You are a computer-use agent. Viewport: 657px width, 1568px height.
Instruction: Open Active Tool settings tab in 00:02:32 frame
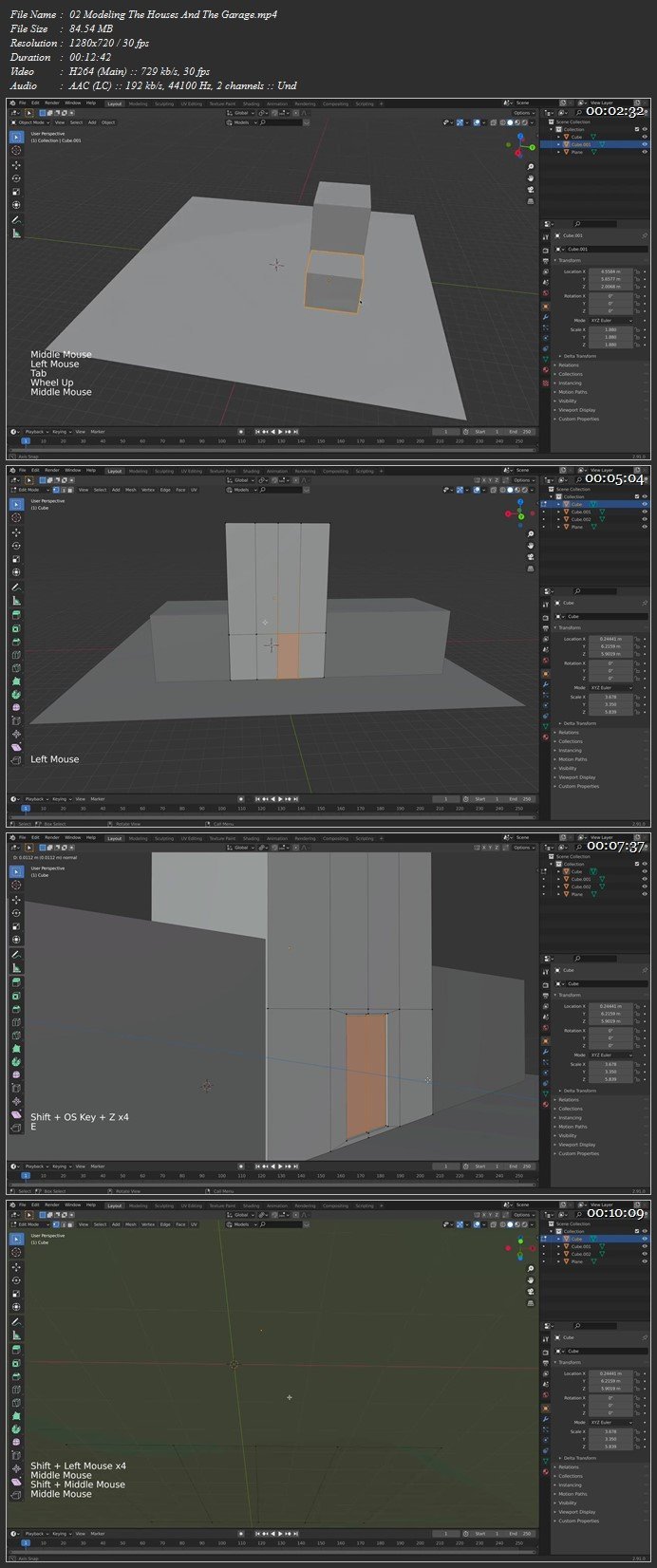pyautogui.click(x=546, y=235)
